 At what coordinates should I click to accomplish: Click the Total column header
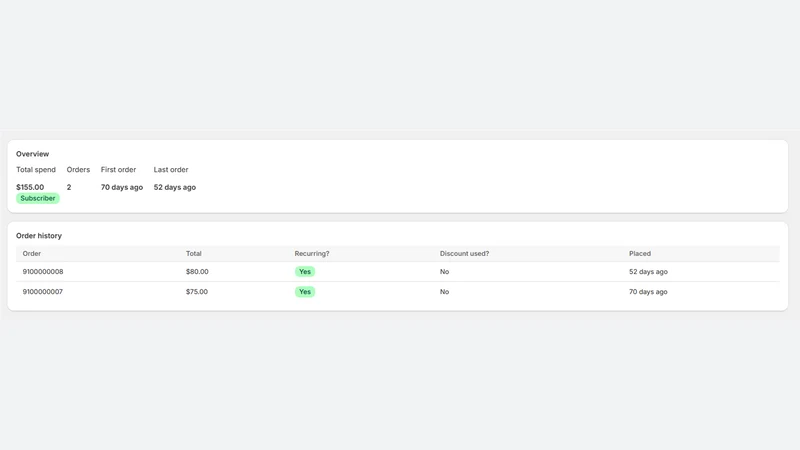pyautogui.click(x=193, y=254)
